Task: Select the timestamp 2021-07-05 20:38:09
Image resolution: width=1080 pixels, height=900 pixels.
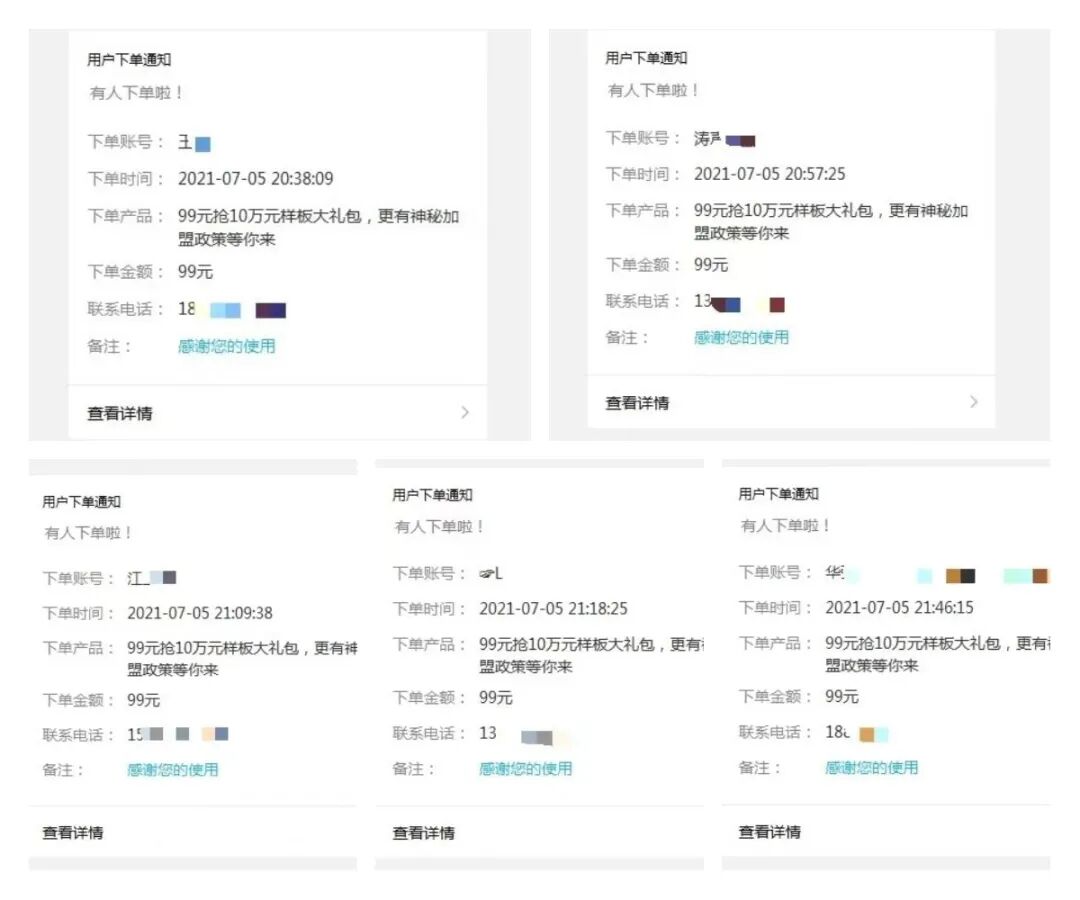Action: (x=256, y=179)
